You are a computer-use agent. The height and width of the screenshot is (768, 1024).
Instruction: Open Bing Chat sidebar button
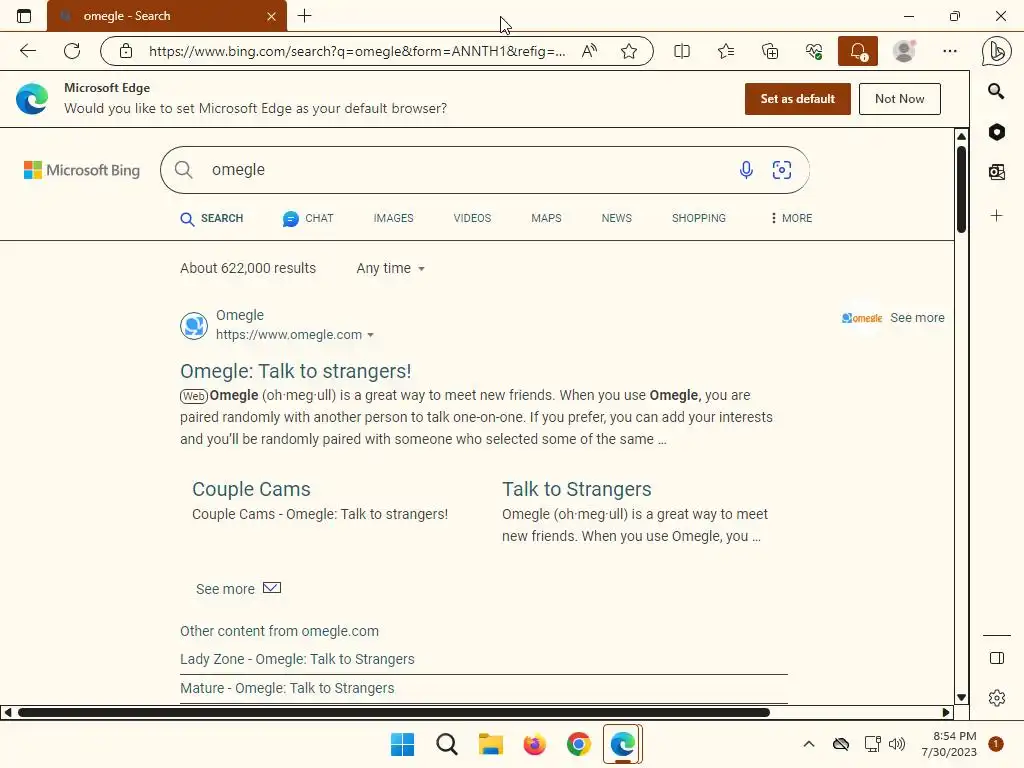click(x=996, y=52)
